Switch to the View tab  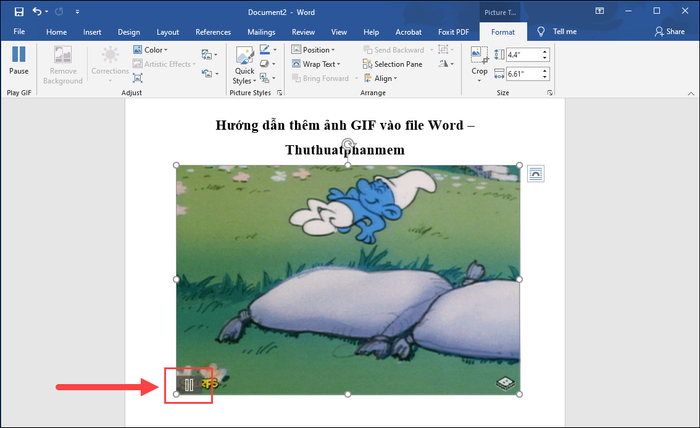click(x=339, y=32)
